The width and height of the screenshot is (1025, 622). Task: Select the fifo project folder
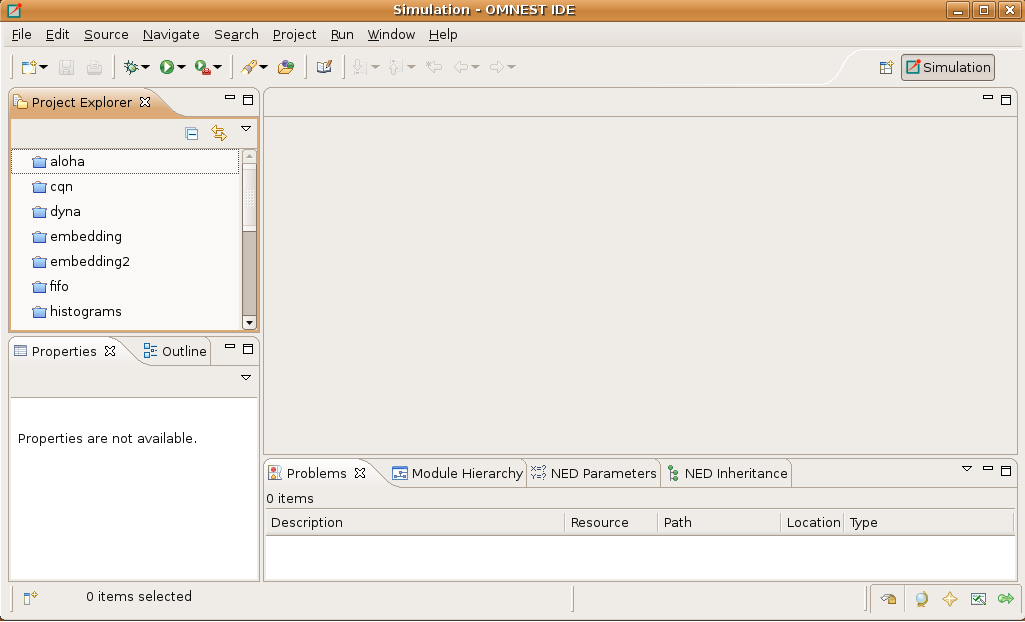click(125, 286)
